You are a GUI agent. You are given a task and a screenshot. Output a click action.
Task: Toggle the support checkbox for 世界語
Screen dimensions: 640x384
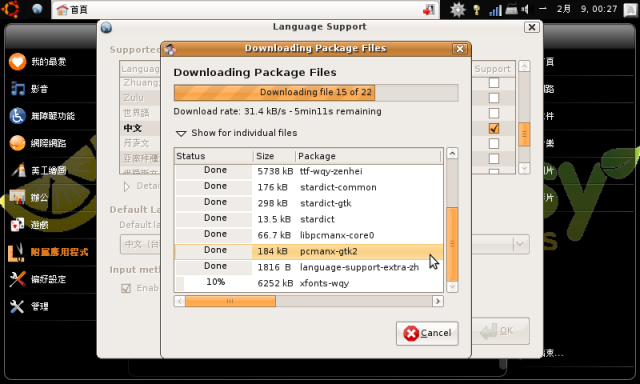click(x=494, y=113)
